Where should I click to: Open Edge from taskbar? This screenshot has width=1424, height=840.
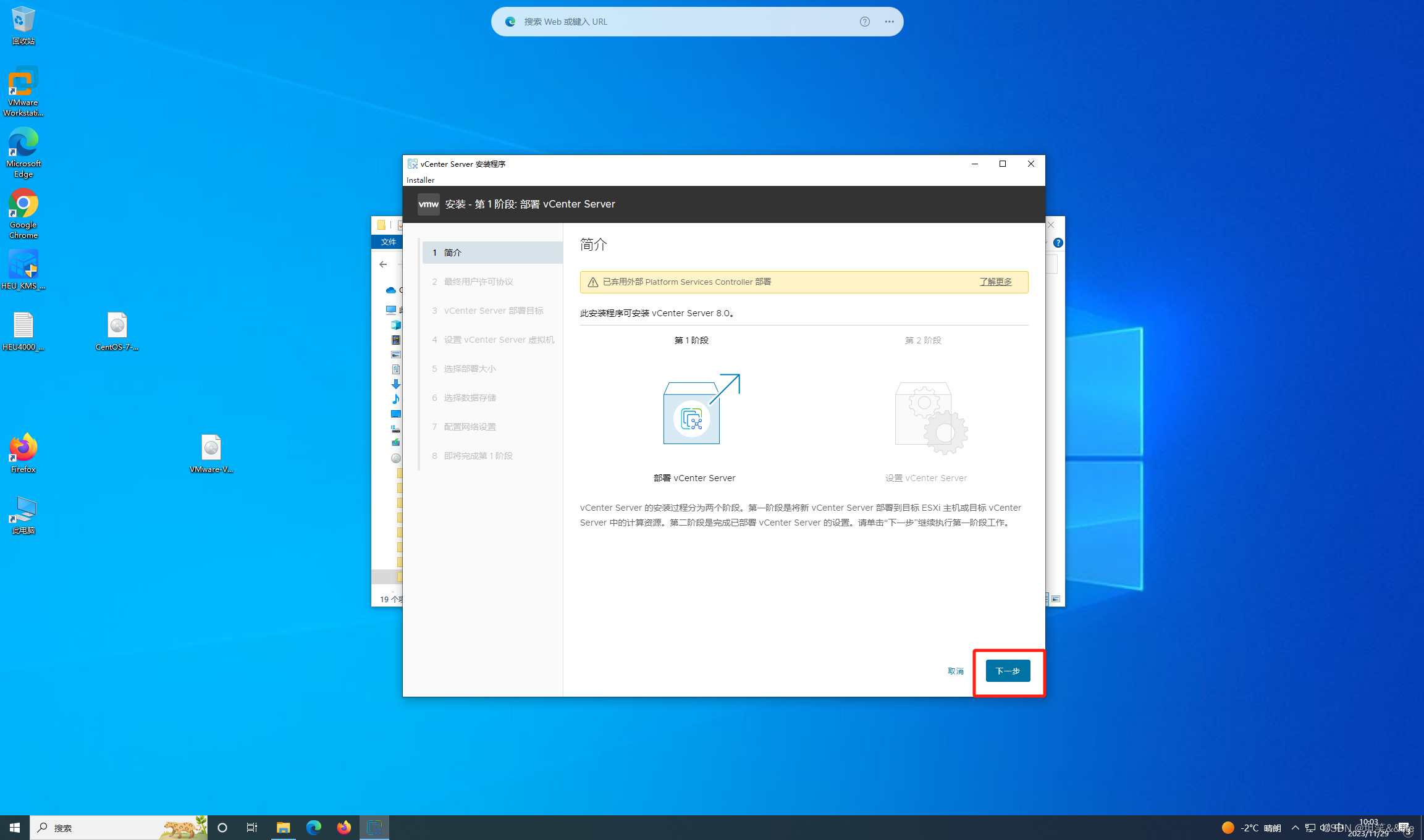313,828
